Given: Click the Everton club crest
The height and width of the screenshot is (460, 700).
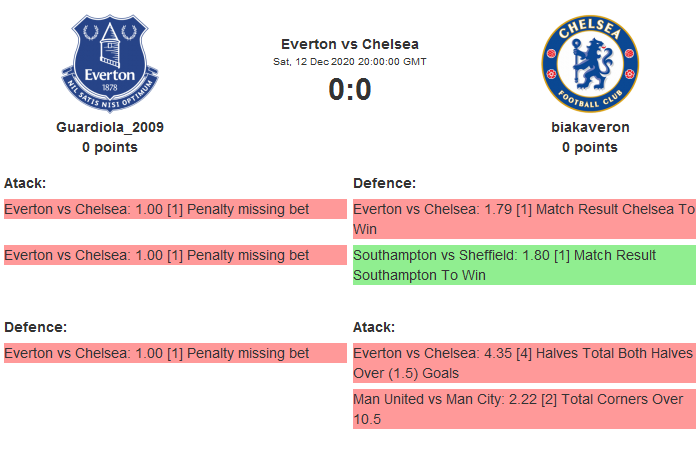Looking at the screenshot, I should [x=110, y=63].
